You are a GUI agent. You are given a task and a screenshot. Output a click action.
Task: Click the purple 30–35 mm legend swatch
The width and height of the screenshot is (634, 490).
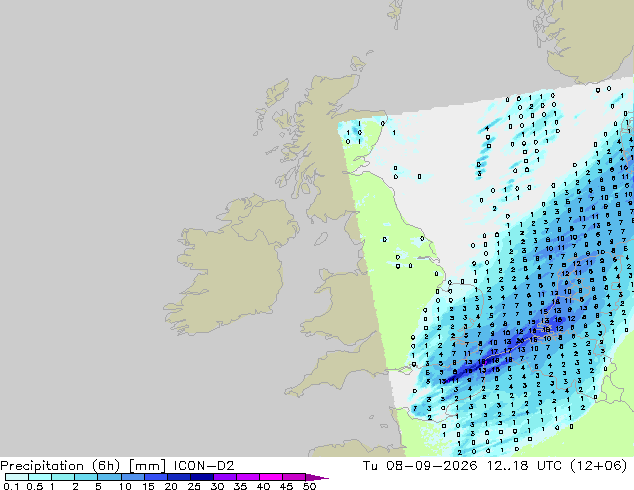[225, 477]
